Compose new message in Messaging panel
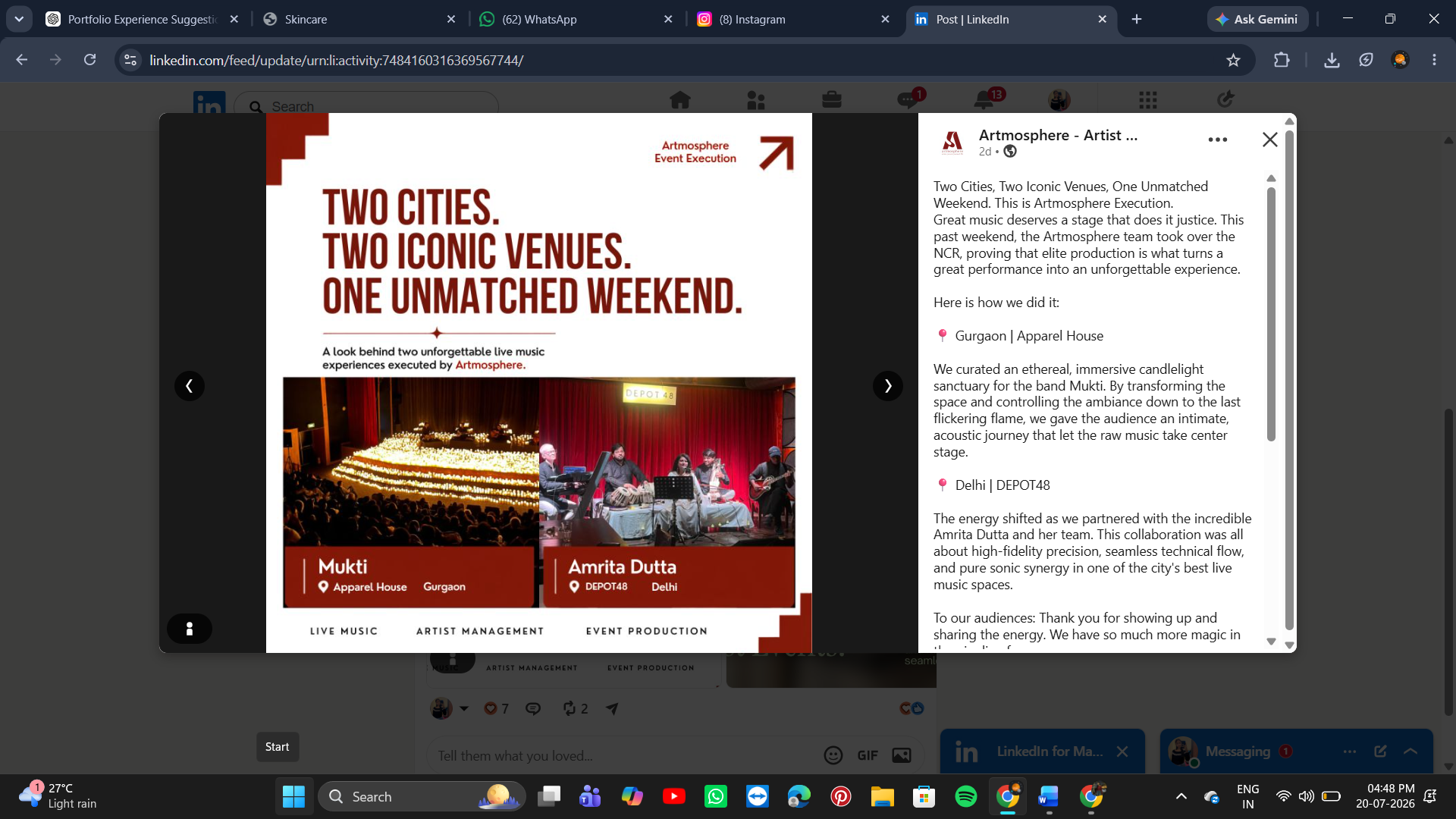Screen dimensions: 1456x819 (x=1380, y=752)
